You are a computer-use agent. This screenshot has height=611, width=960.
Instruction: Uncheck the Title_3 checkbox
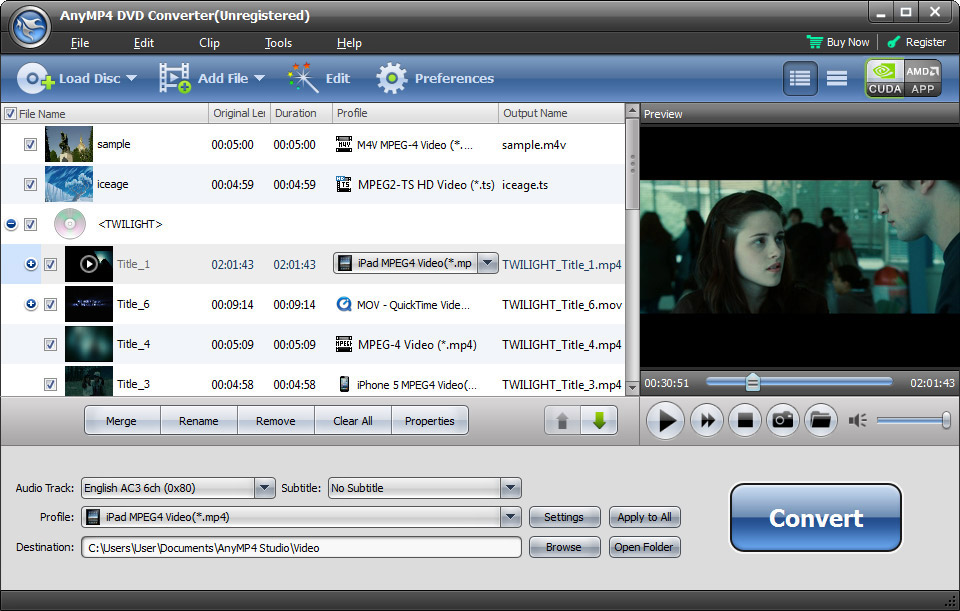pos(51,384)
